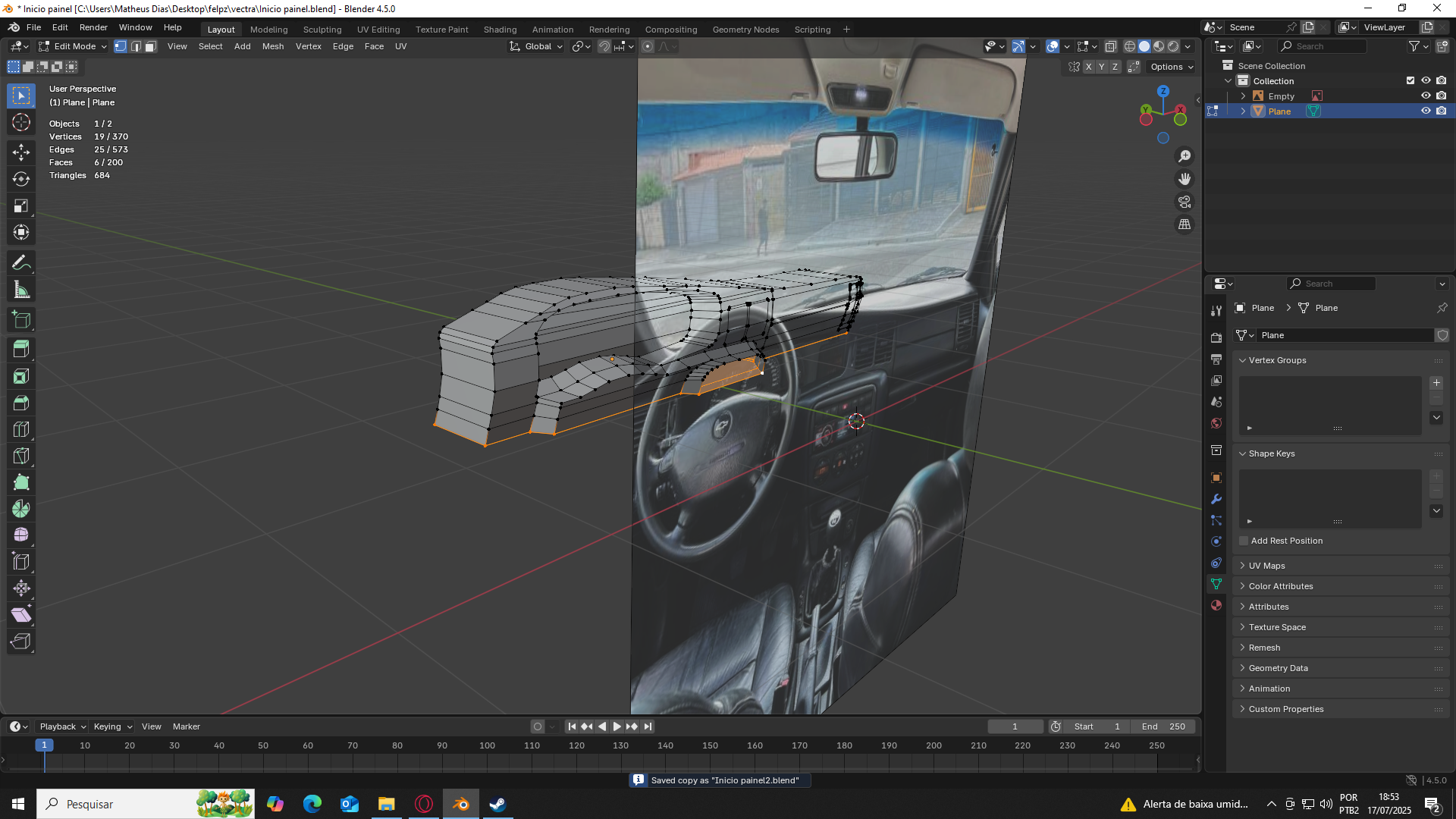The width and height of the screenshot is (1456, 819).
Task: Click the viewport Options button
Action: (1171, 67)
